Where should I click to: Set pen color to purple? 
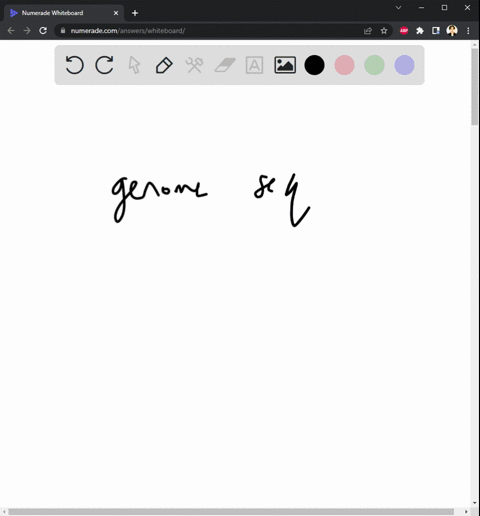click(404, 65)
